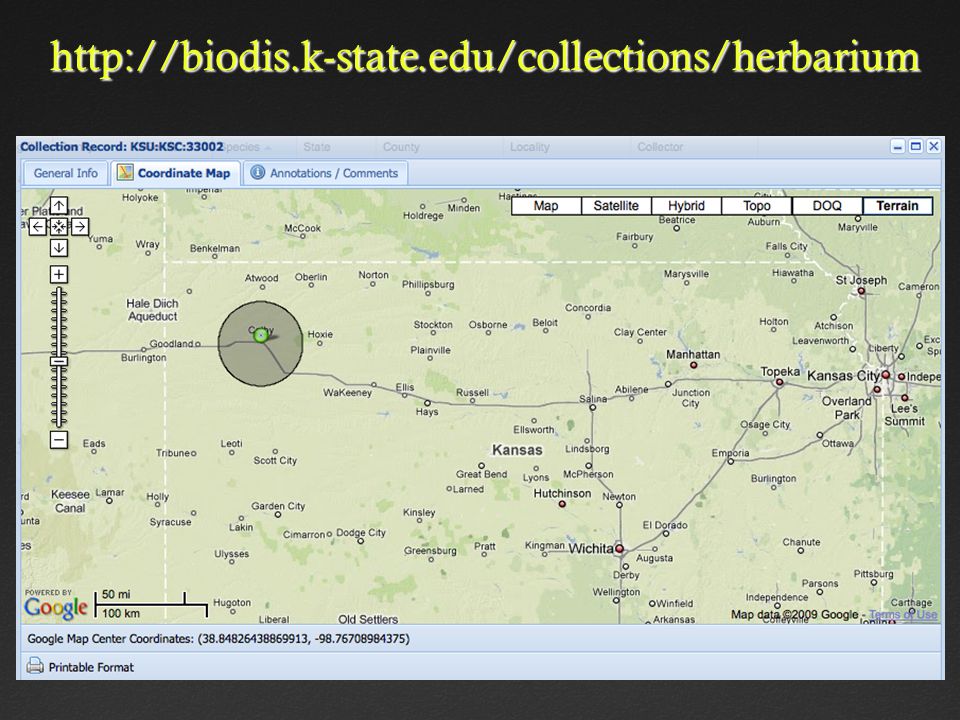Screen dimensions: 960x720
Task: Click the Dodge City label
Action: point(361,533)
